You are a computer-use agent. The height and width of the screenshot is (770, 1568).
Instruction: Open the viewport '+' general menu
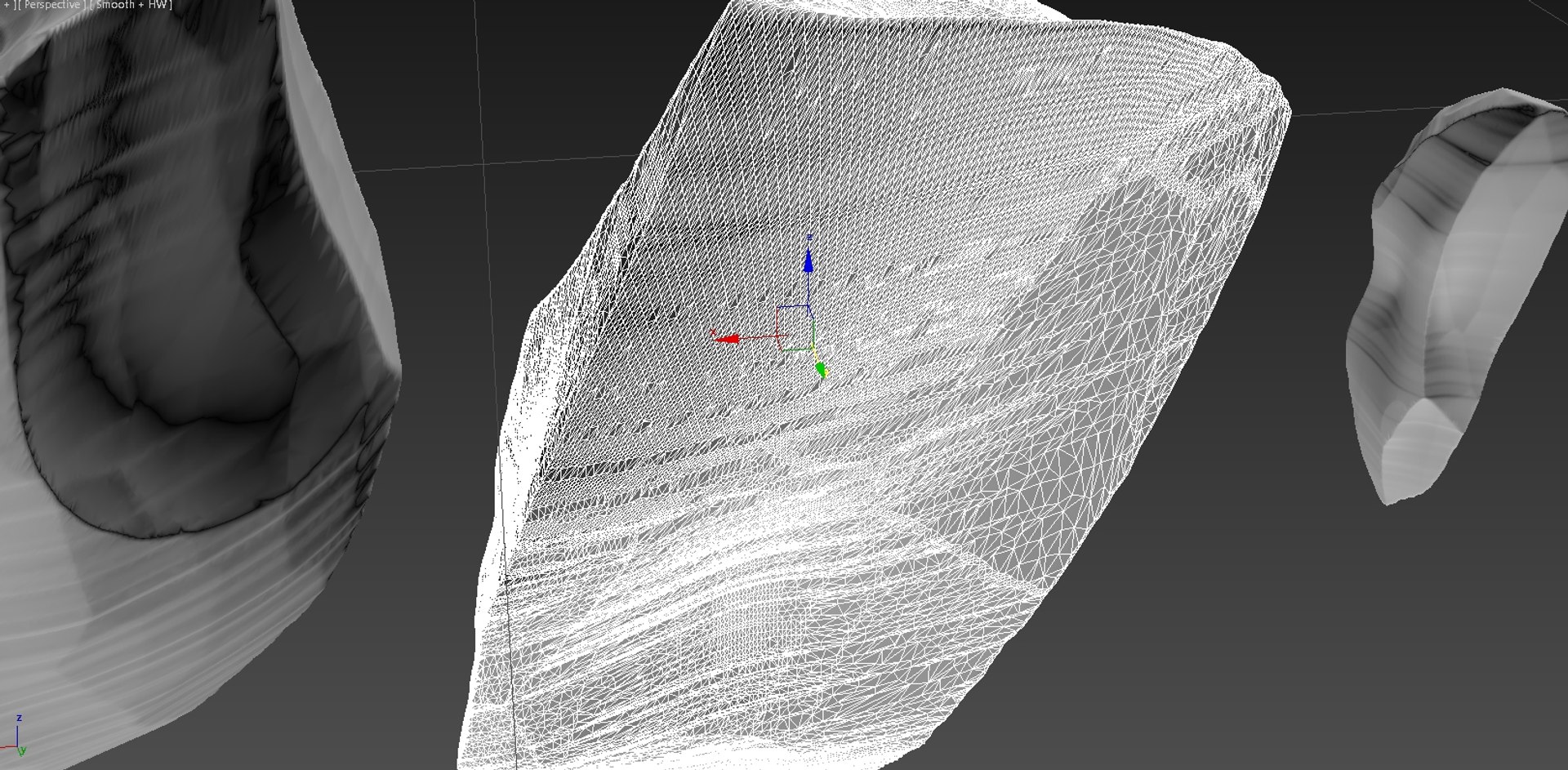(6, 5)
